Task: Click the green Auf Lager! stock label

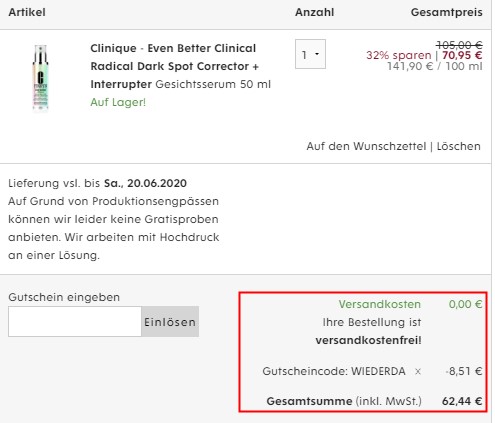Action: click(118, 102)
